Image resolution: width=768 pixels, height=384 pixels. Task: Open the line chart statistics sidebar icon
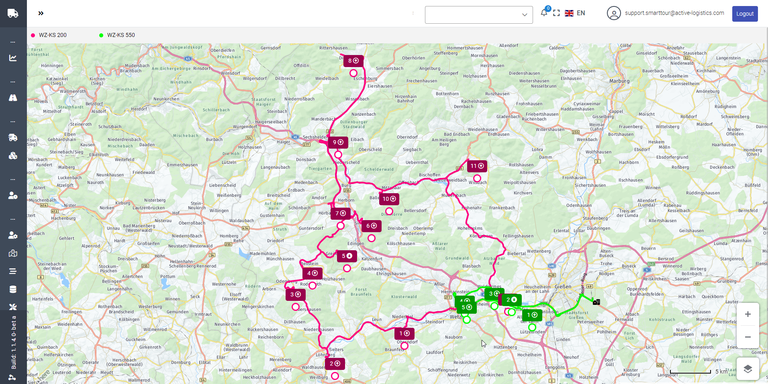pos(13,58)
